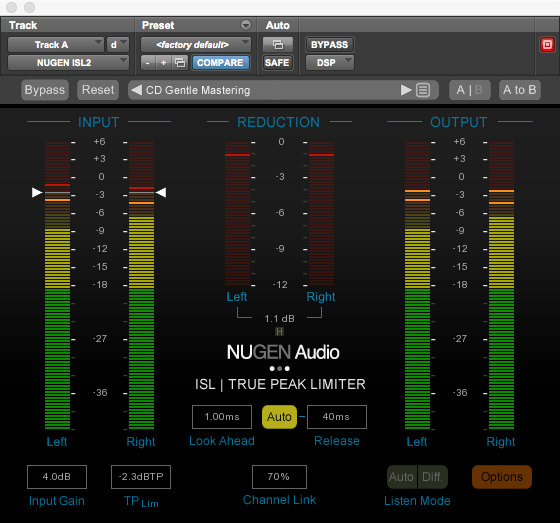Screen dimensions: 560x523
Task: Open the Preset header round menu arrow
Action: pyautogui.click(x=246, y=25)
